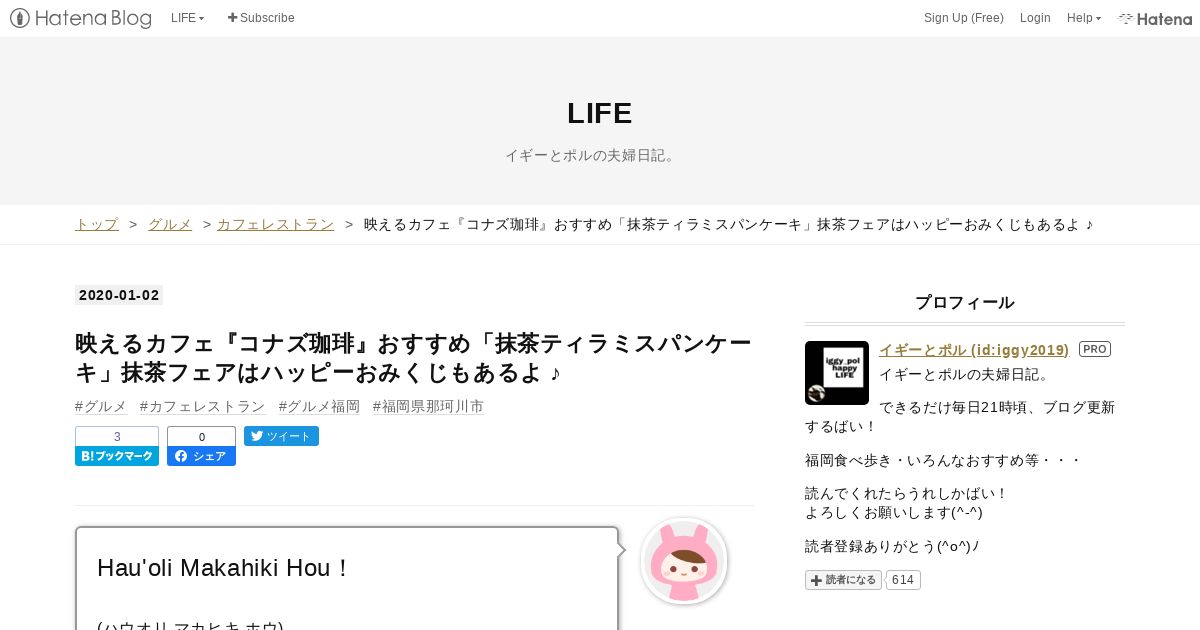
Task: Click the Hatena B! Bookmark button
Action: coord(117,446)
